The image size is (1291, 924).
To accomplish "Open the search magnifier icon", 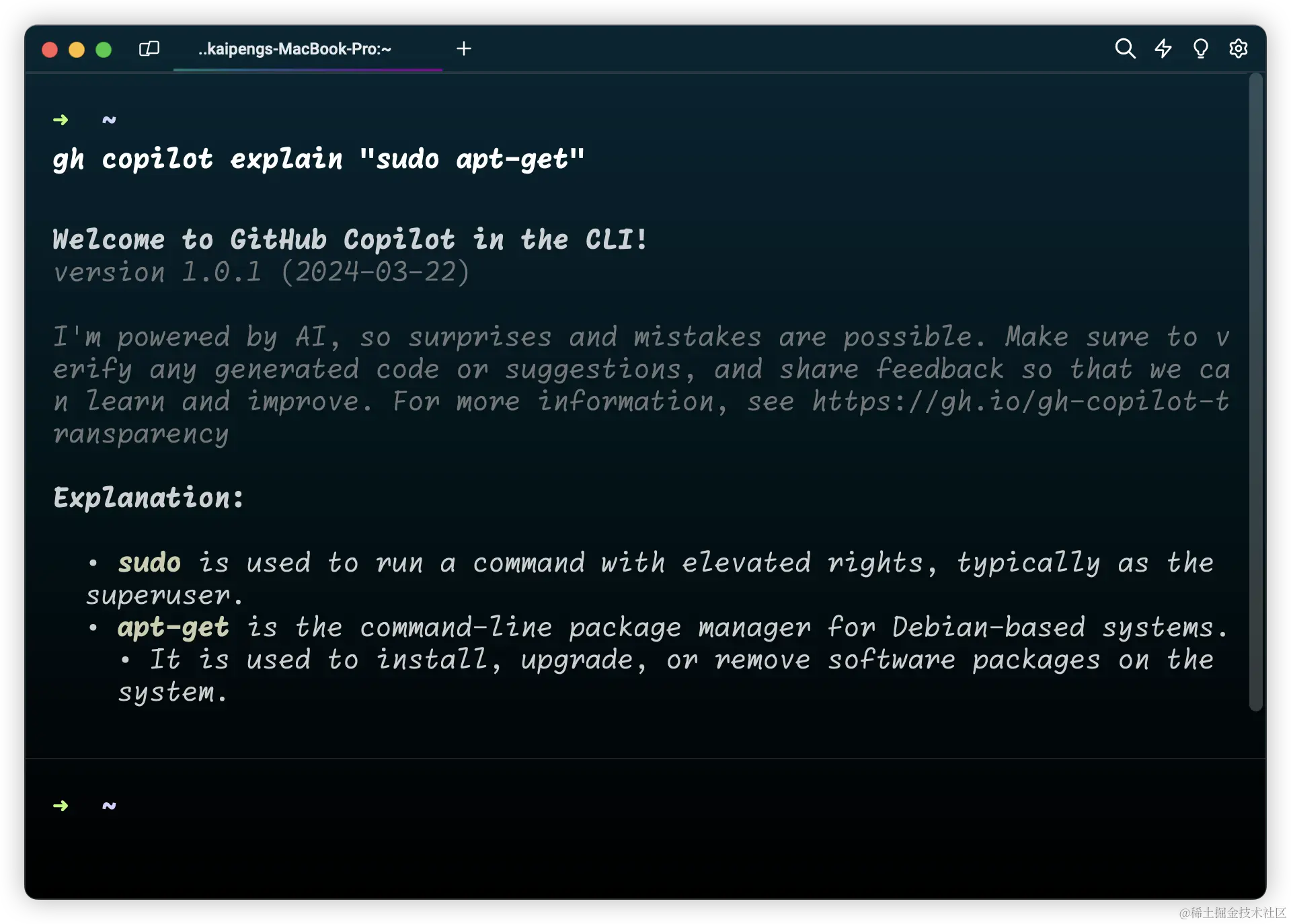I will point(1125,48).
